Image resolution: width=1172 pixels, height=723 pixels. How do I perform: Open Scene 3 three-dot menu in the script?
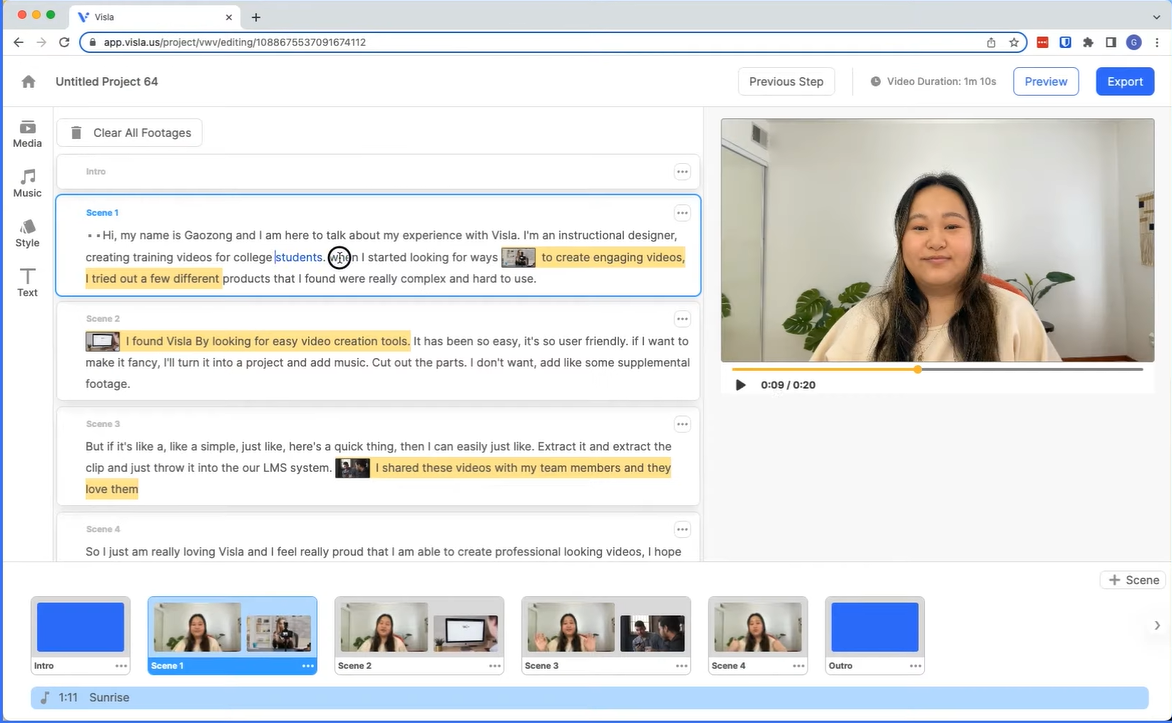(x=682, y=424)
